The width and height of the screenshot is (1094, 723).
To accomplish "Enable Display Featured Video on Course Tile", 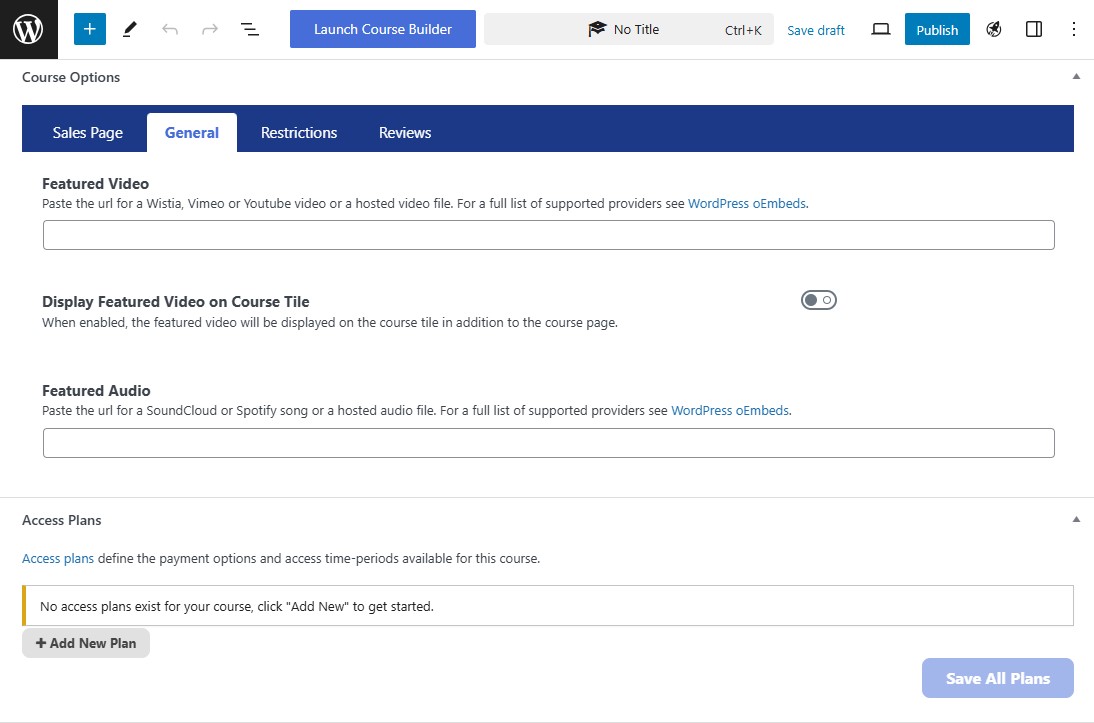I will click(818, 300).
